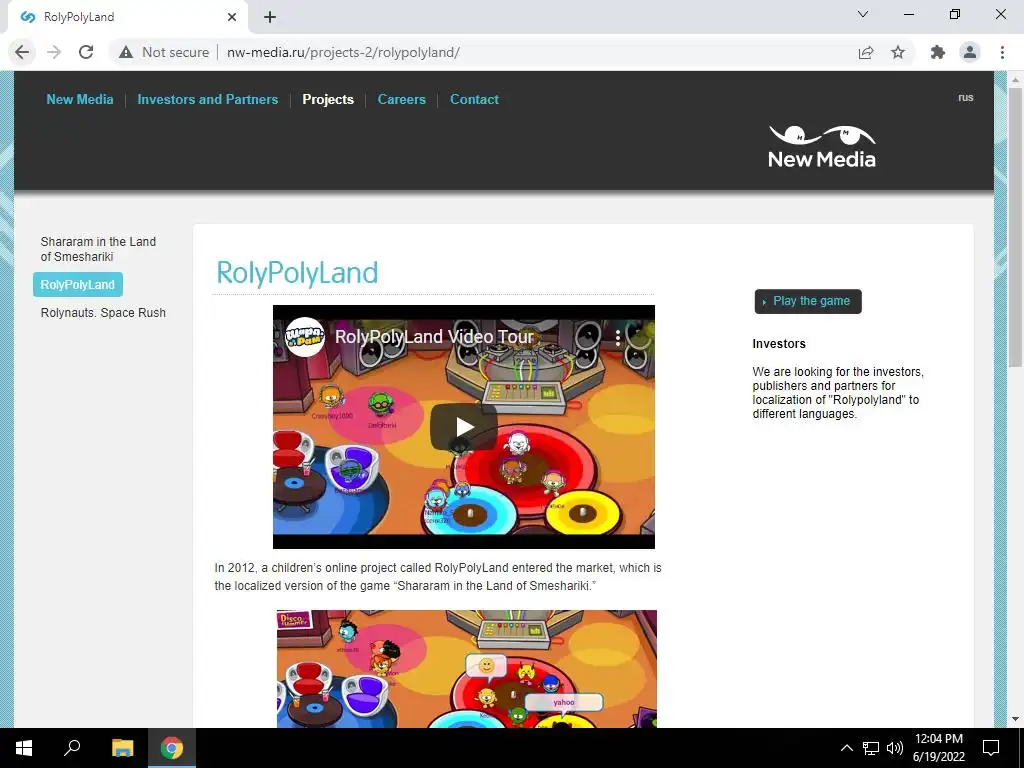
Task: Click the Investors heading text
Action: pyautogui.click(x=779, y=344)
